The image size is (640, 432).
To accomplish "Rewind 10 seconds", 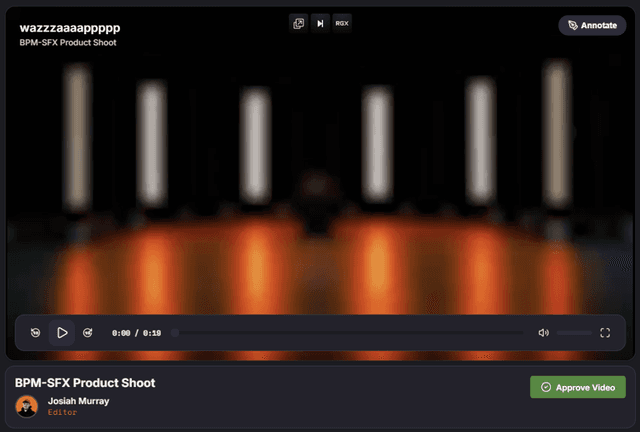I will (x=36, y=333).
